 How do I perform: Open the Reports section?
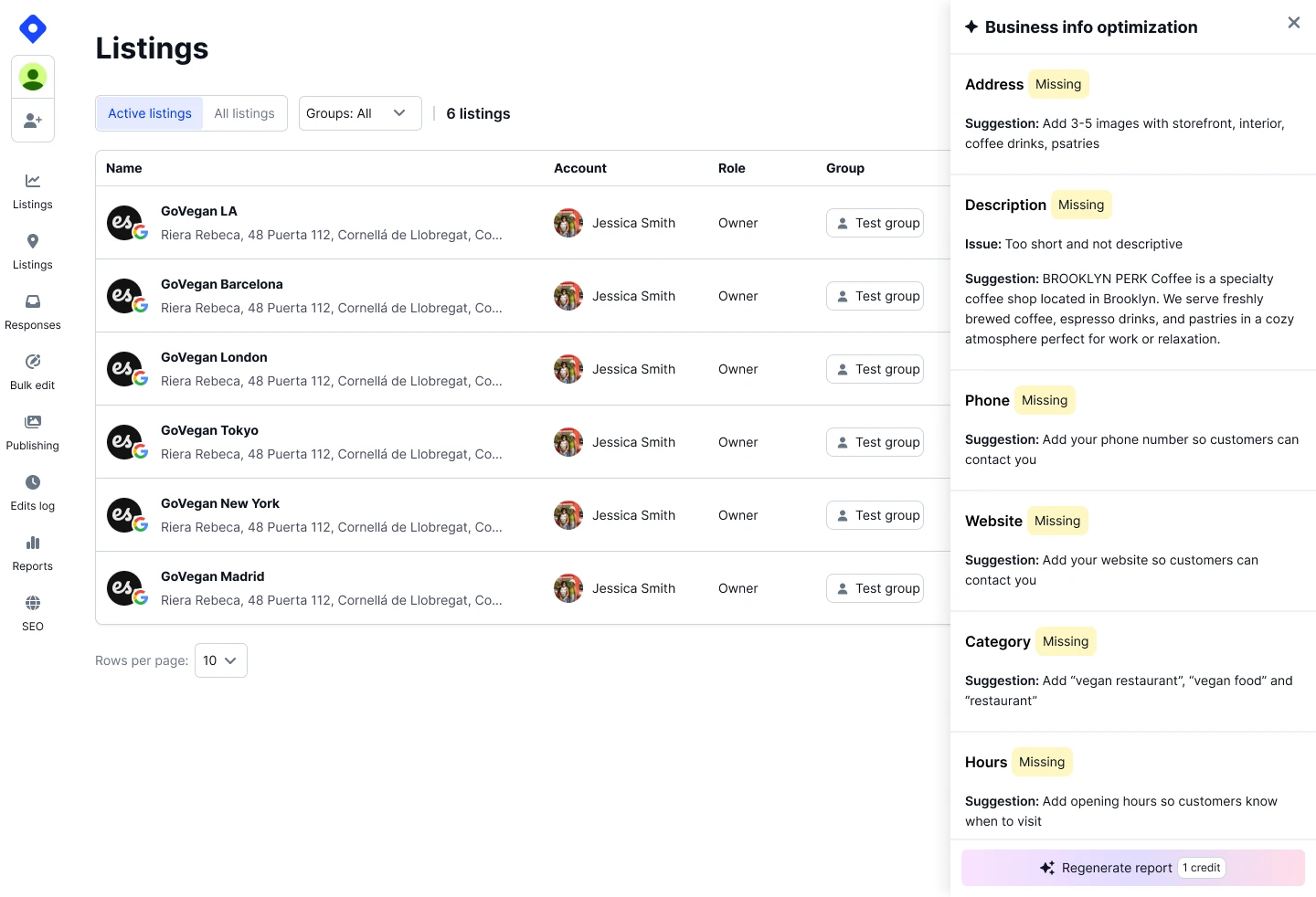pos(32,554)
